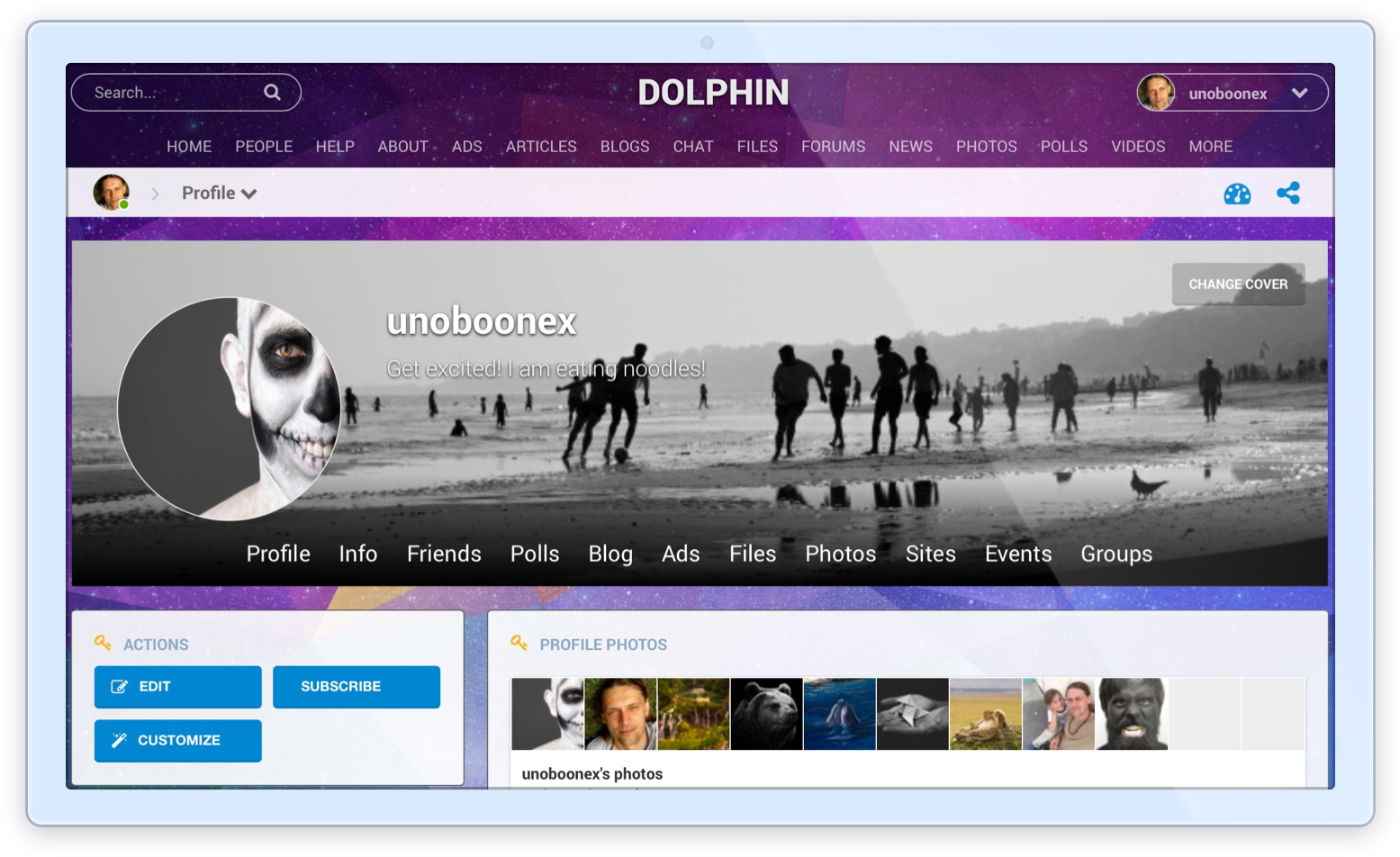The image size is (1400, 857).
Task: Open the unoboonex's photos link
Action: click(592, 773)
